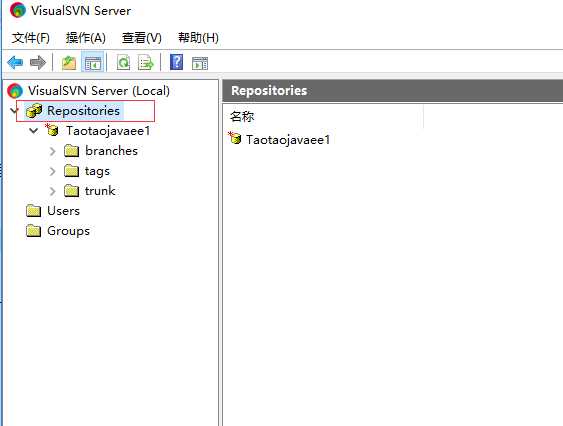Collapse the Taotaojavaee1 tree node
The height and width of the screenshot is (426, 563).
[33, 130]
